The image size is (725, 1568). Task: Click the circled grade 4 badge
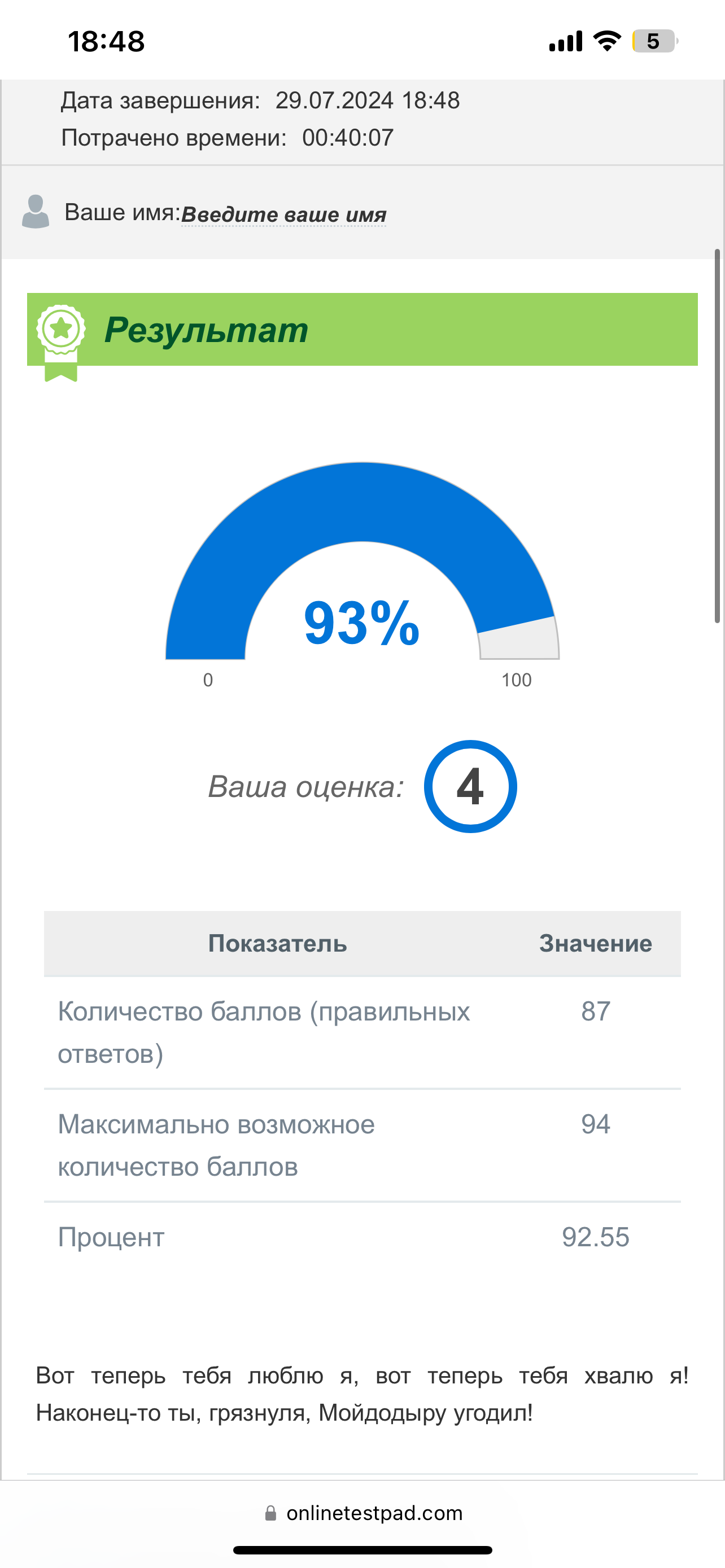(x=470, y=786)
